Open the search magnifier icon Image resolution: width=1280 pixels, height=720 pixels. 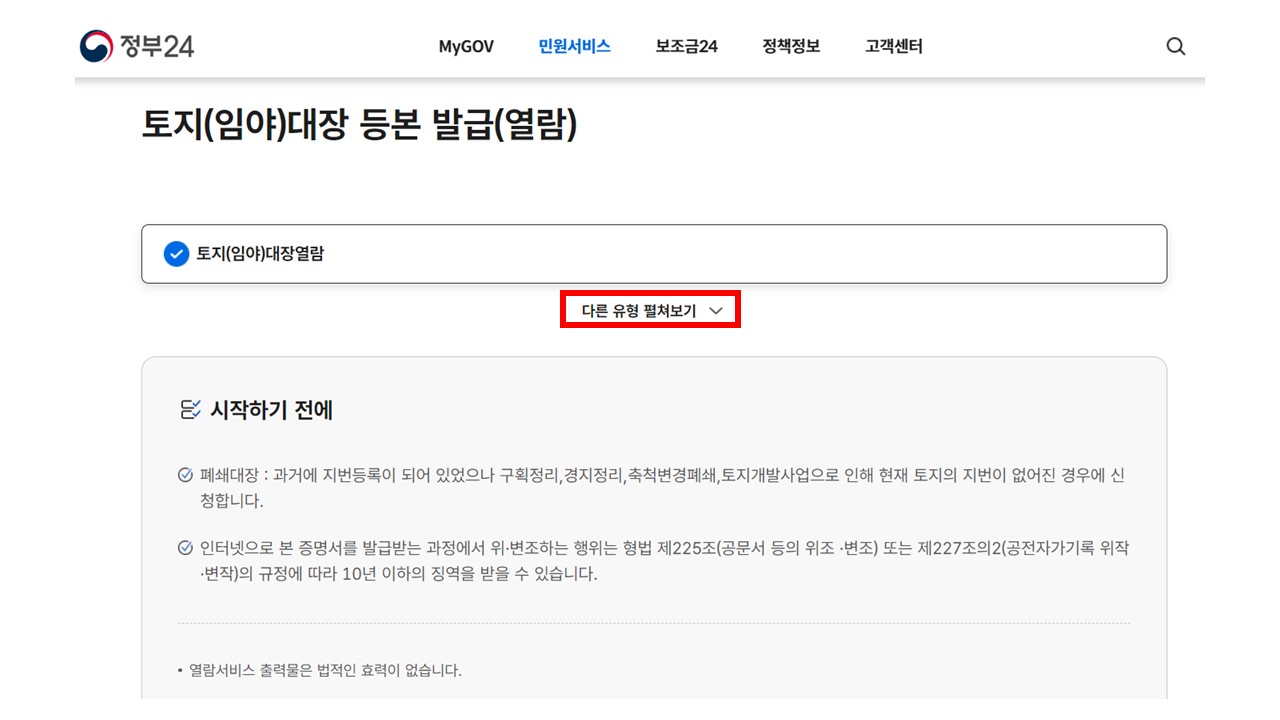1176,46
